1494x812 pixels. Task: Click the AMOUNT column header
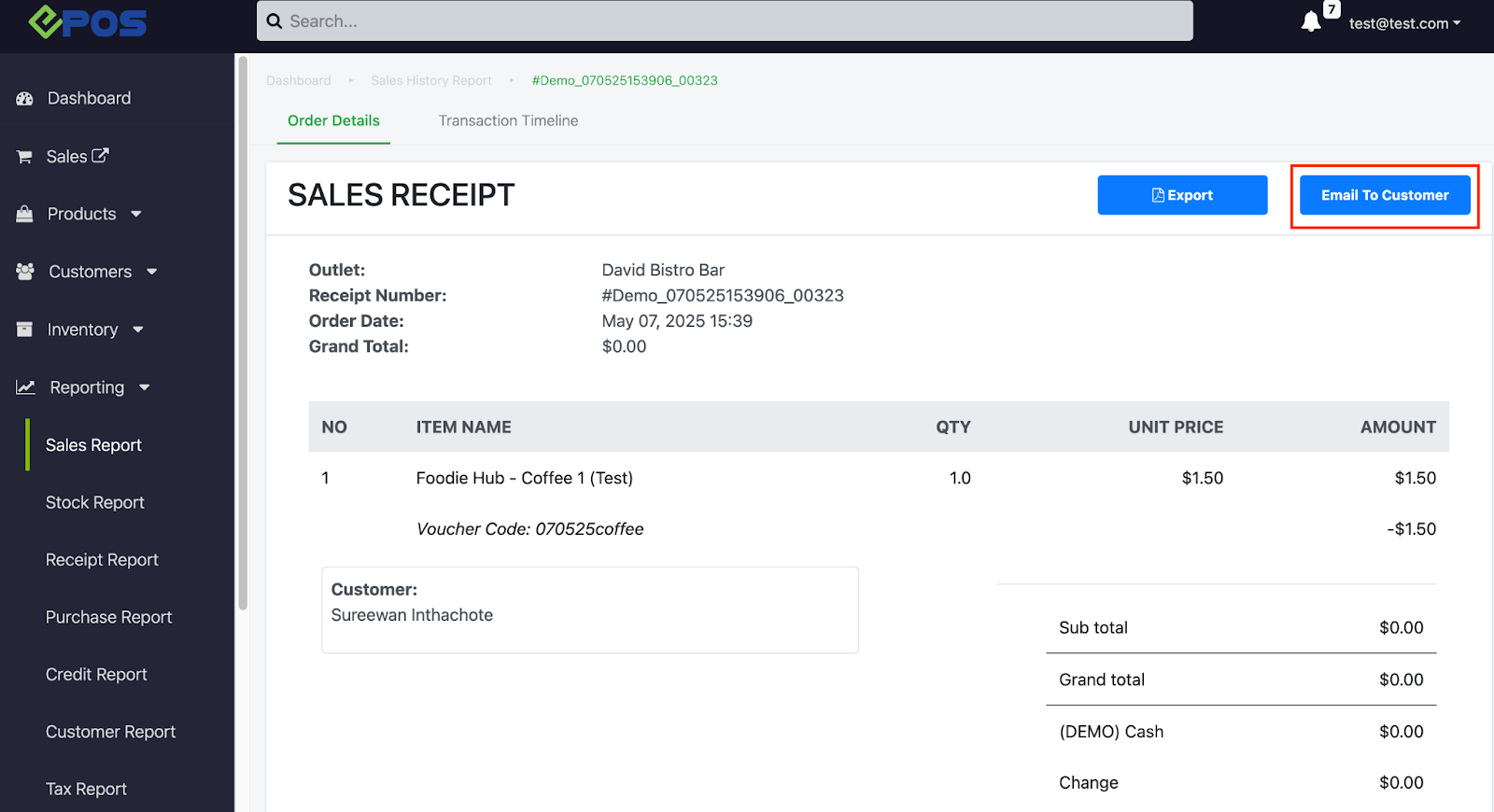1398,427
